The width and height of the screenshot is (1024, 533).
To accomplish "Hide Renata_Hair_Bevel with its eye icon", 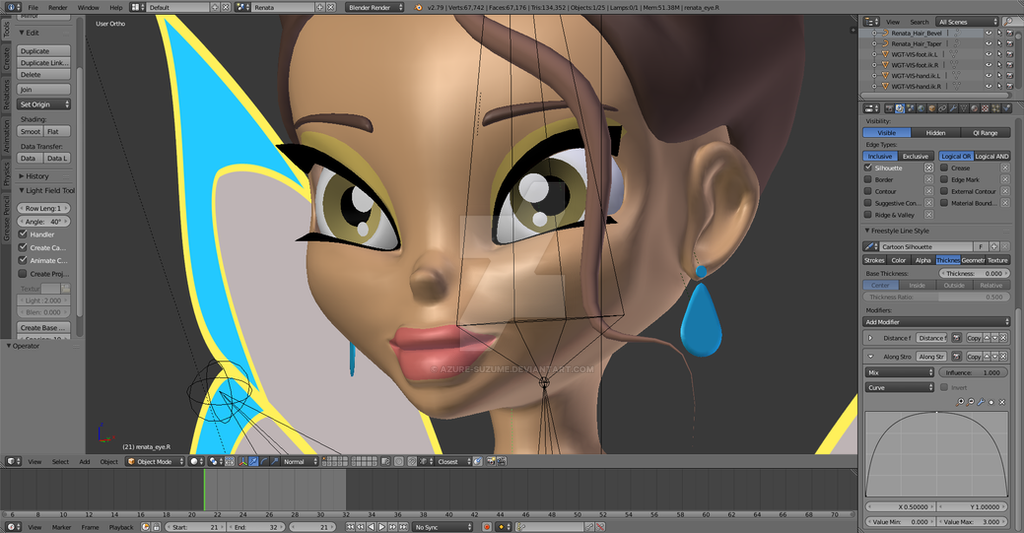I will 988,33.
